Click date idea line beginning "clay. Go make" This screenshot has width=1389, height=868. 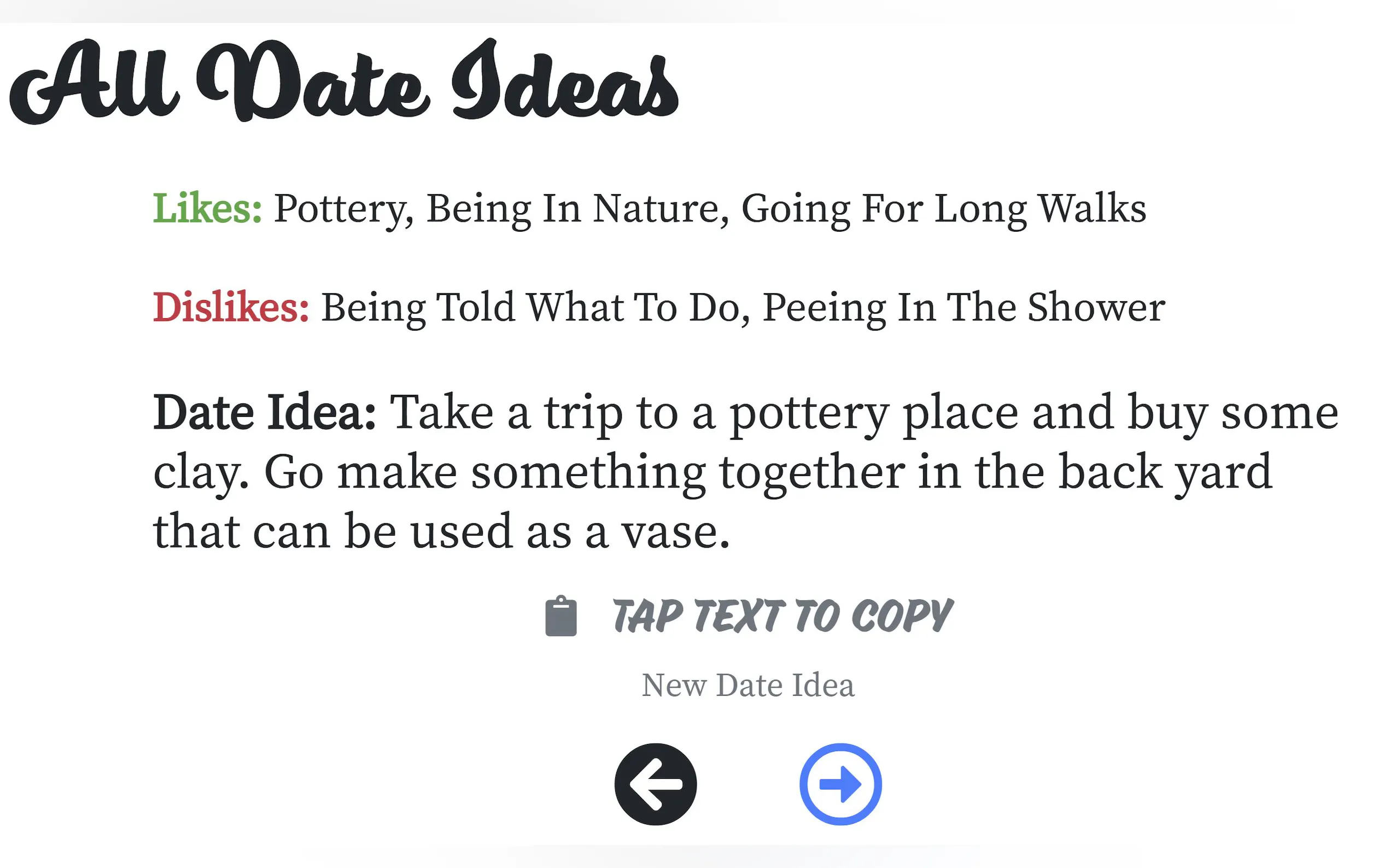712,472
